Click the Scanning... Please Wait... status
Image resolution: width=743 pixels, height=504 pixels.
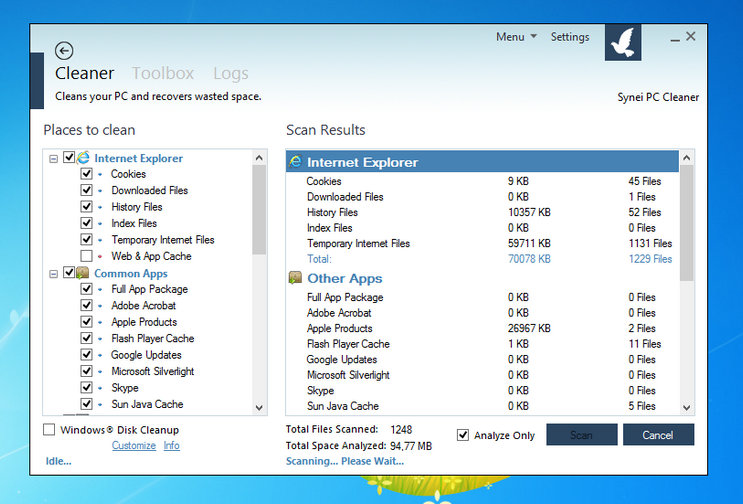[345, 461]
